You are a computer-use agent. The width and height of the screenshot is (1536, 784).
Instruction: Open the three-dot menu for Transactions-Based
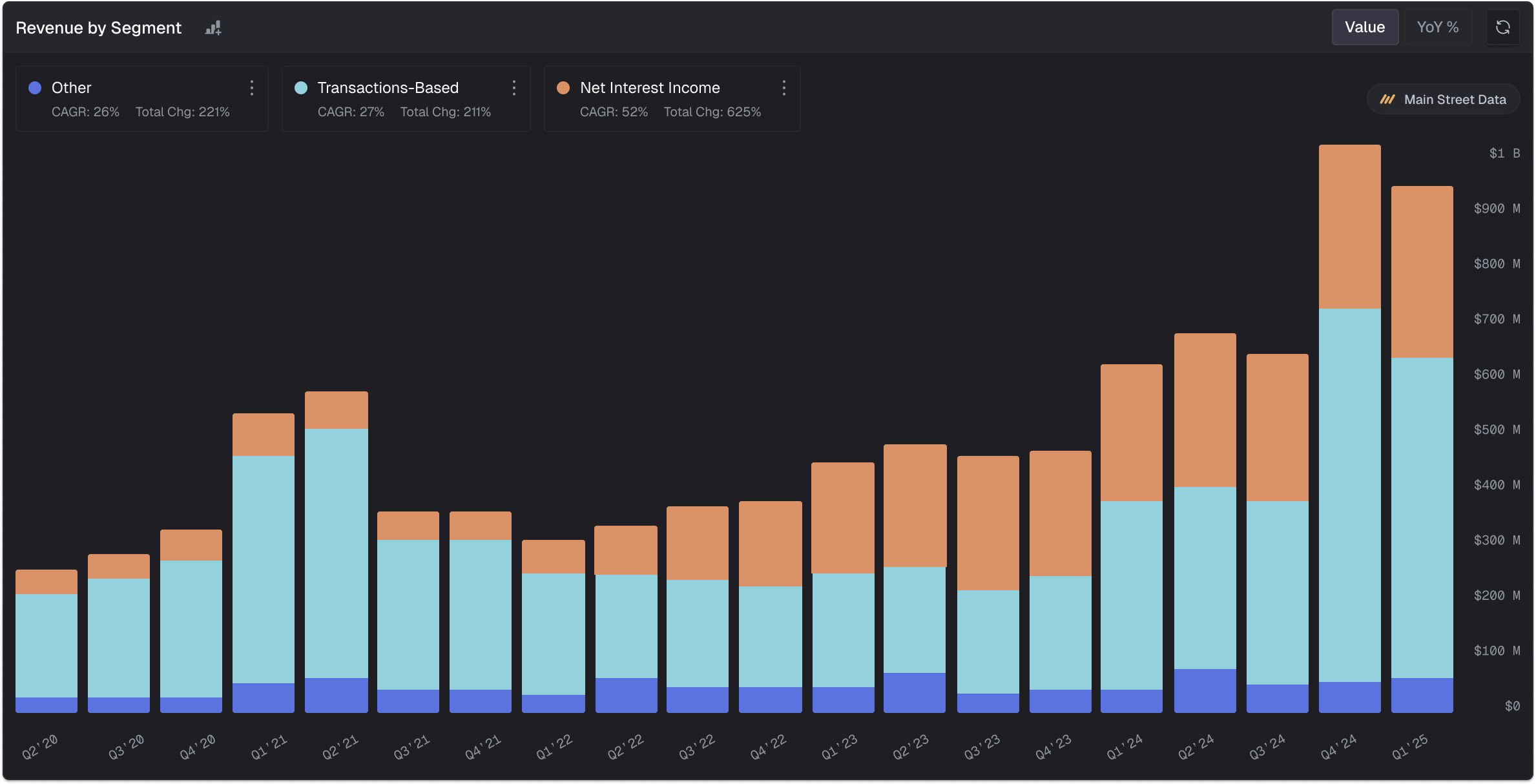(514, 88)
